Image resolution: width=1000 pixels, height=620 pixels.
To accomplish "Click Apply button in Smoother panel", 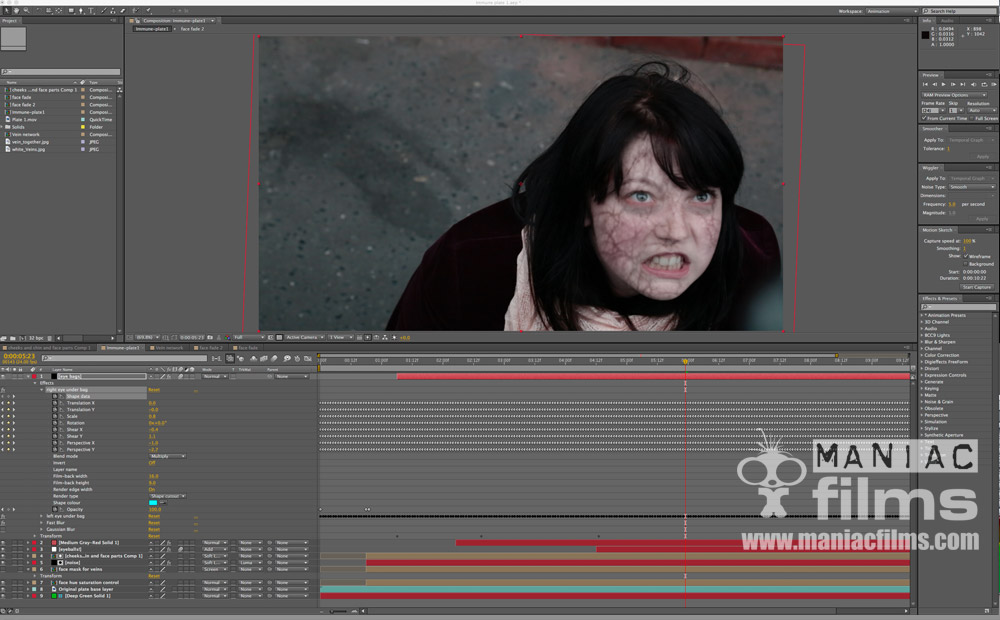I will point(983,156).
